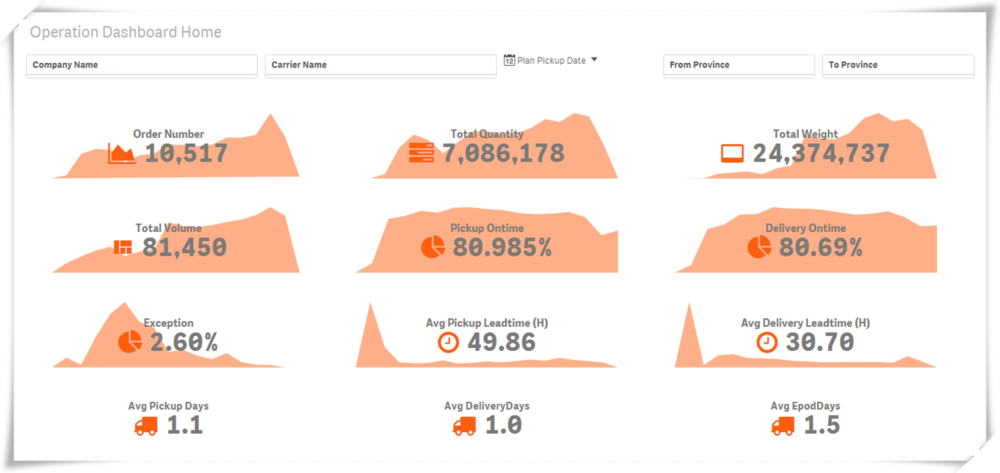Open the From Province filter
This screenshot has height=473, width=1000.
(x=738, y=65)
